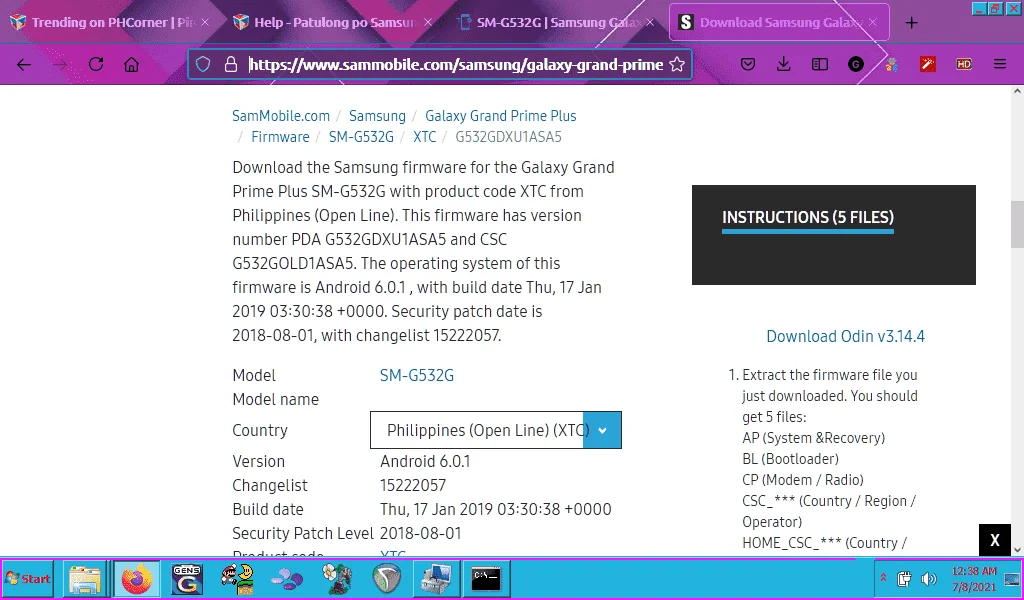This screenshot has height=600, width=1024.
Task: Open the purple pills taskbar app
Action: coord(287,578)
